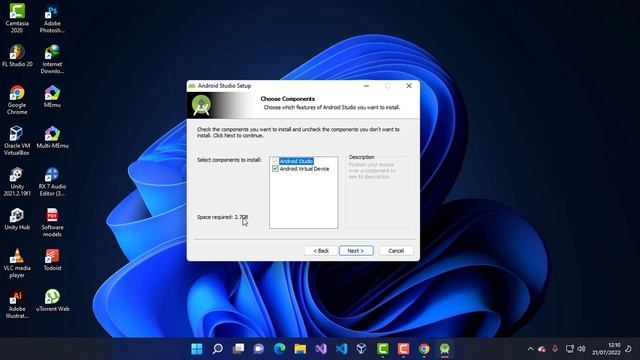The width and height of the screenshot is (640, 360).
Task: Select Oracle VM VirtualBox desktop icon
Action: coord(17,141)
